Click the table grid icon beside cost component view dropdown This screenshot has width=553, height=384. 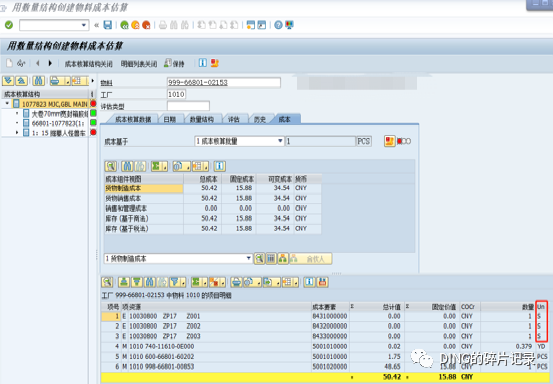[x=271, y=259]
